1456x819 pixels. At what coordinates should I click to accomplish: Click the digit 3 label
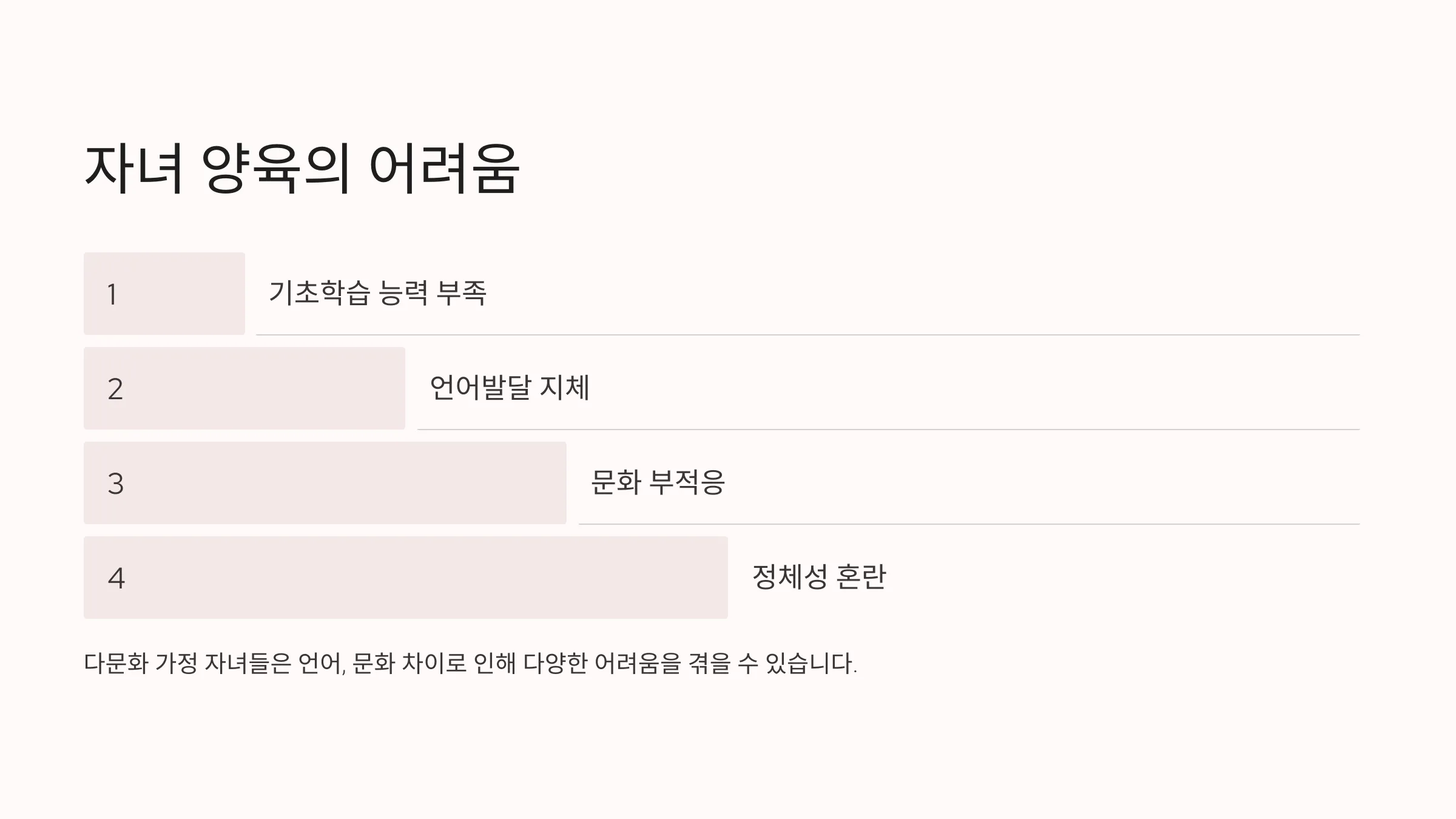pyautogui.click(x=115, y=484)
